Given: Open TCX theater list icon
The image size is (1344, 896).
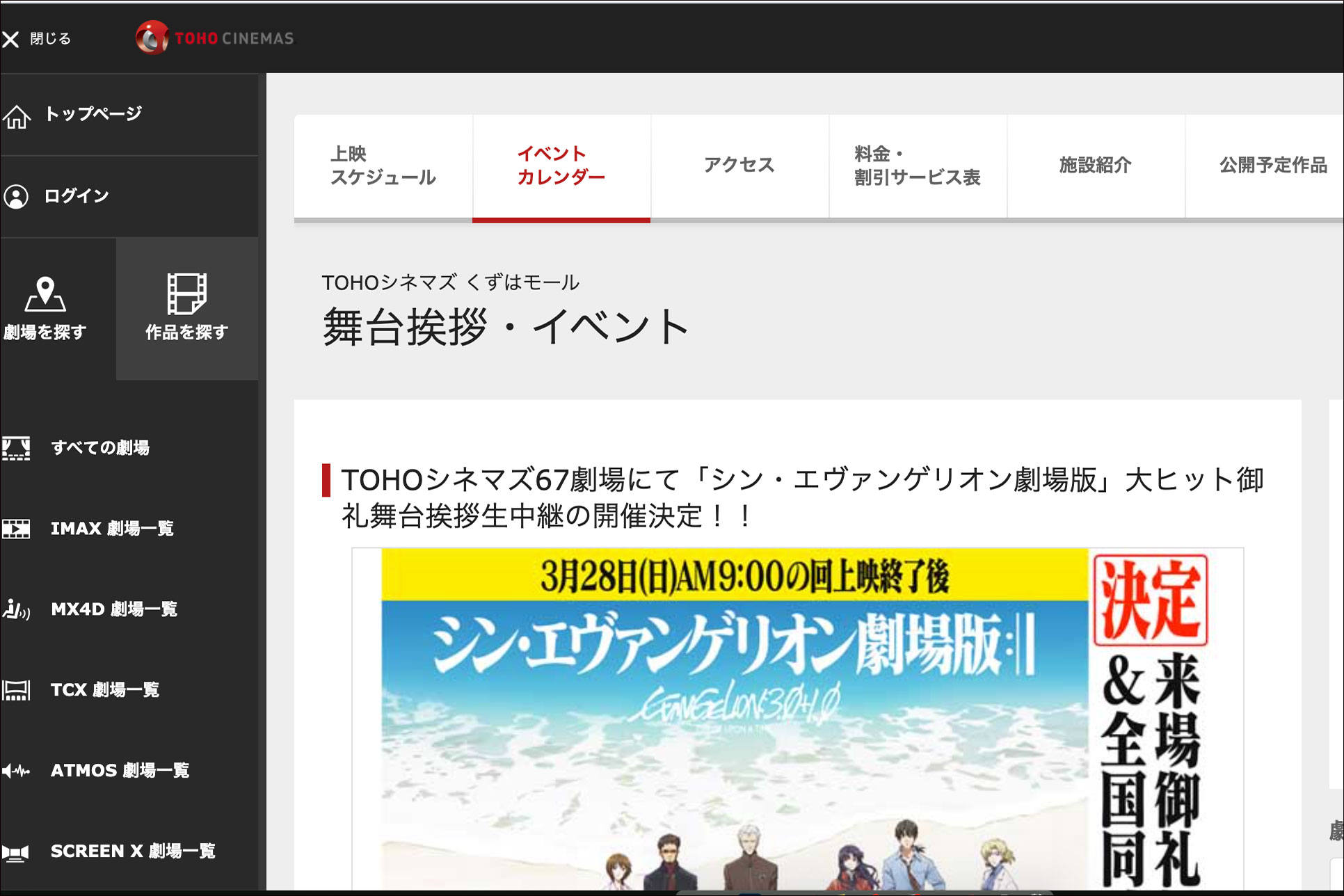Looking at the screenshot, I should (17, 690).
